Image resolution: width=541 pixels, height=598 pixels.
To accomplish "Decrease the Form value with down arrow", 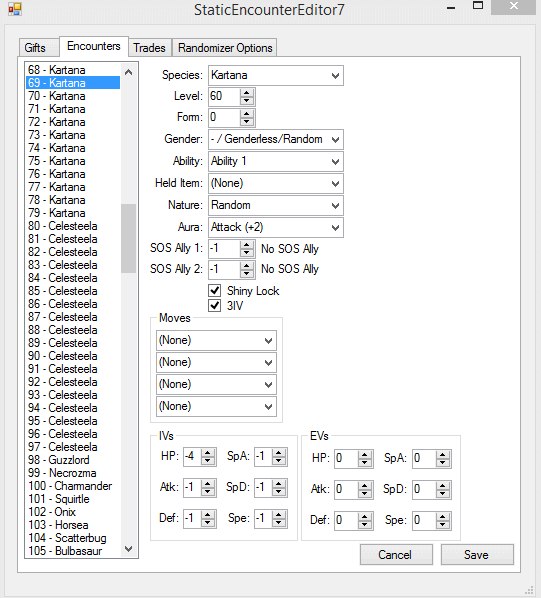I will click(x=247, y=122).
